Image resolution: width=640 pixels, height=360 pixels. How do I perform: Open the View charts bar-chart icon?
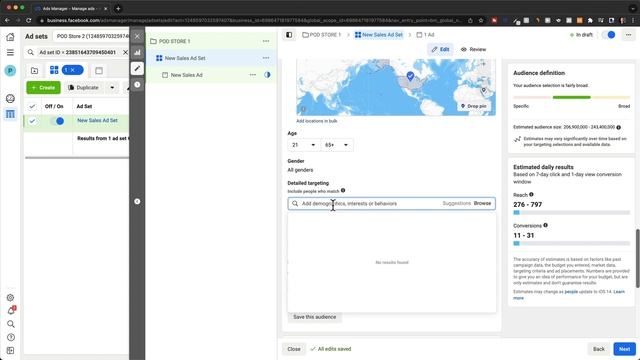point(137,52)
